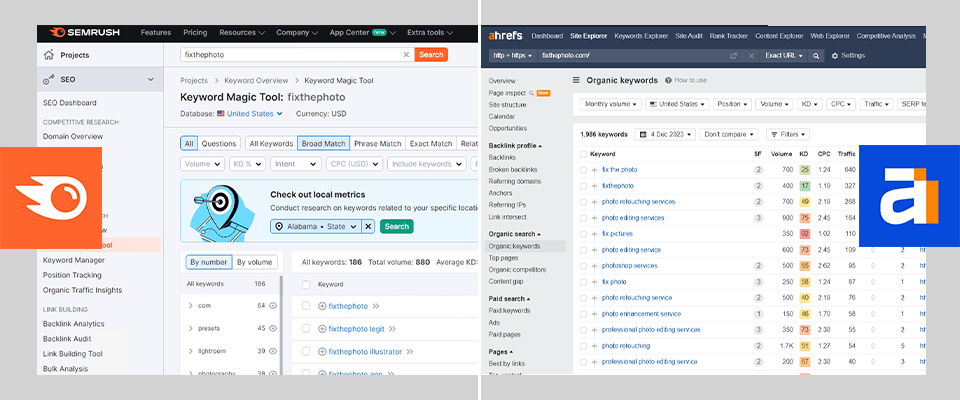The image size is (960, 400).
Task: Click the question-mark How to use icon
Action: [x=668, y=80]
